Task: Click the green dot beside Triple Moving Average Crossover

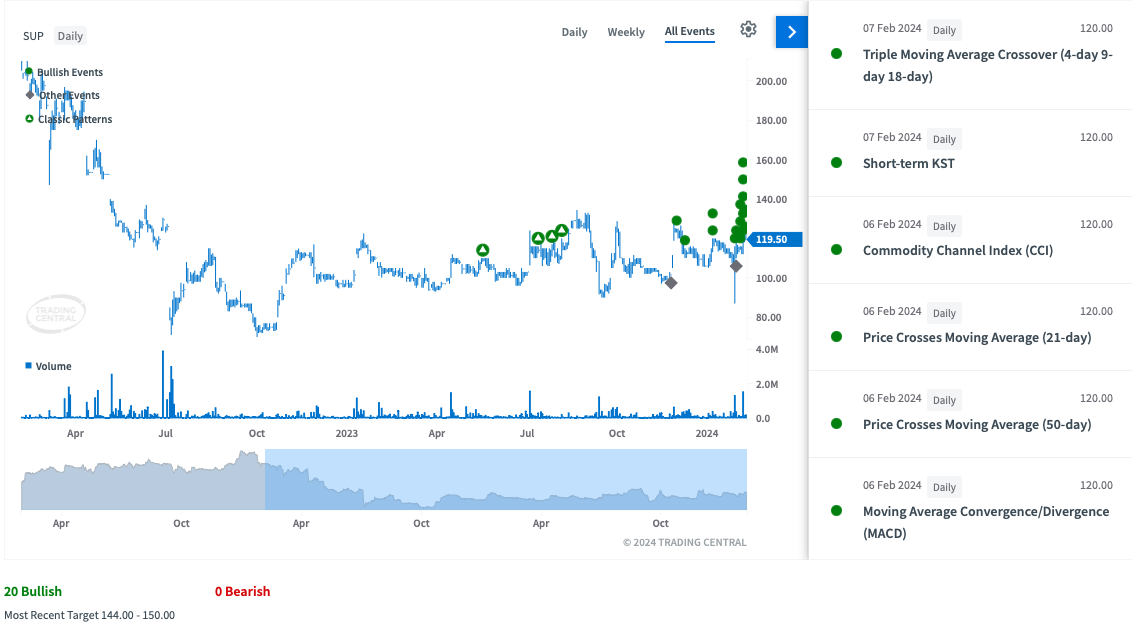Action: click(x=837, y=53)
